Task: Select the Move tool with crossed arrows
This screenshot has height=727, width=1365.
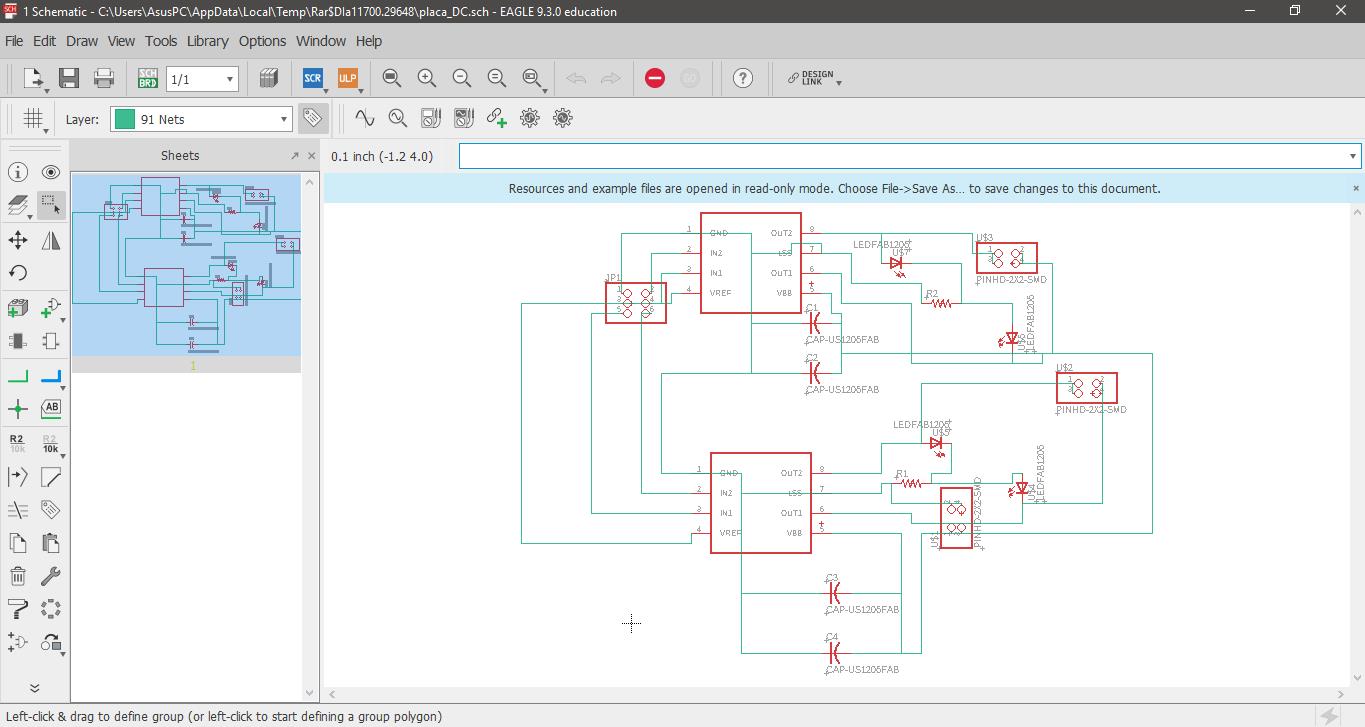Action: click(18, 240)
